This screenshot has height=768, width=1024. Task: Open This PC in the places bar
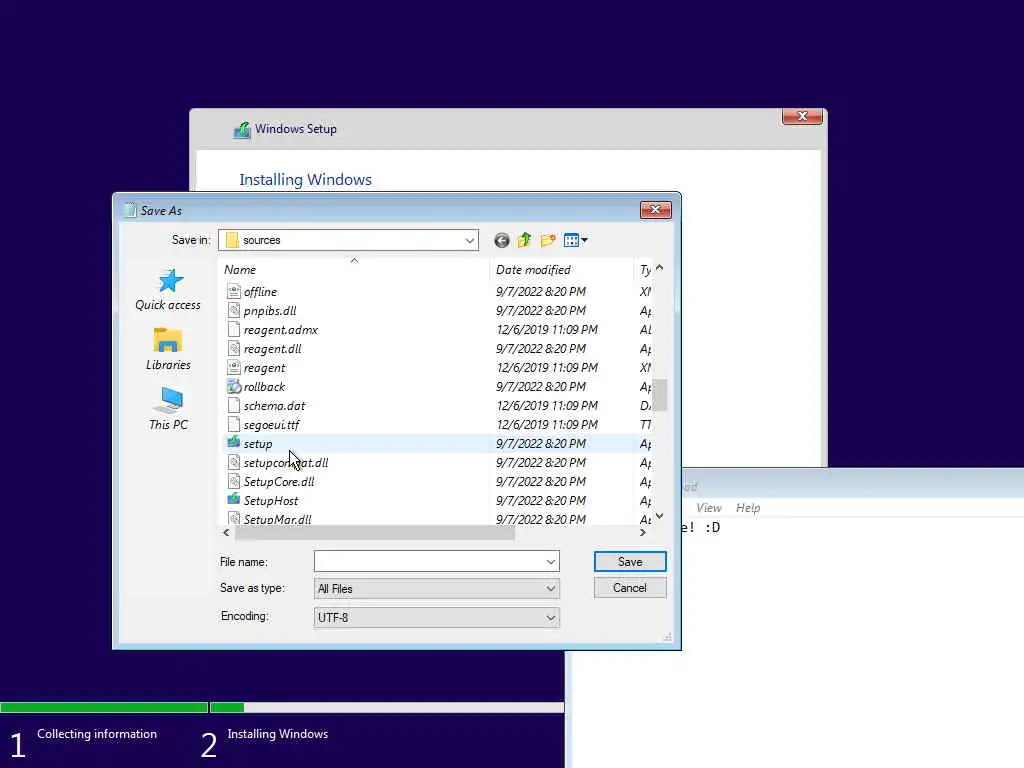click(168, 409)
